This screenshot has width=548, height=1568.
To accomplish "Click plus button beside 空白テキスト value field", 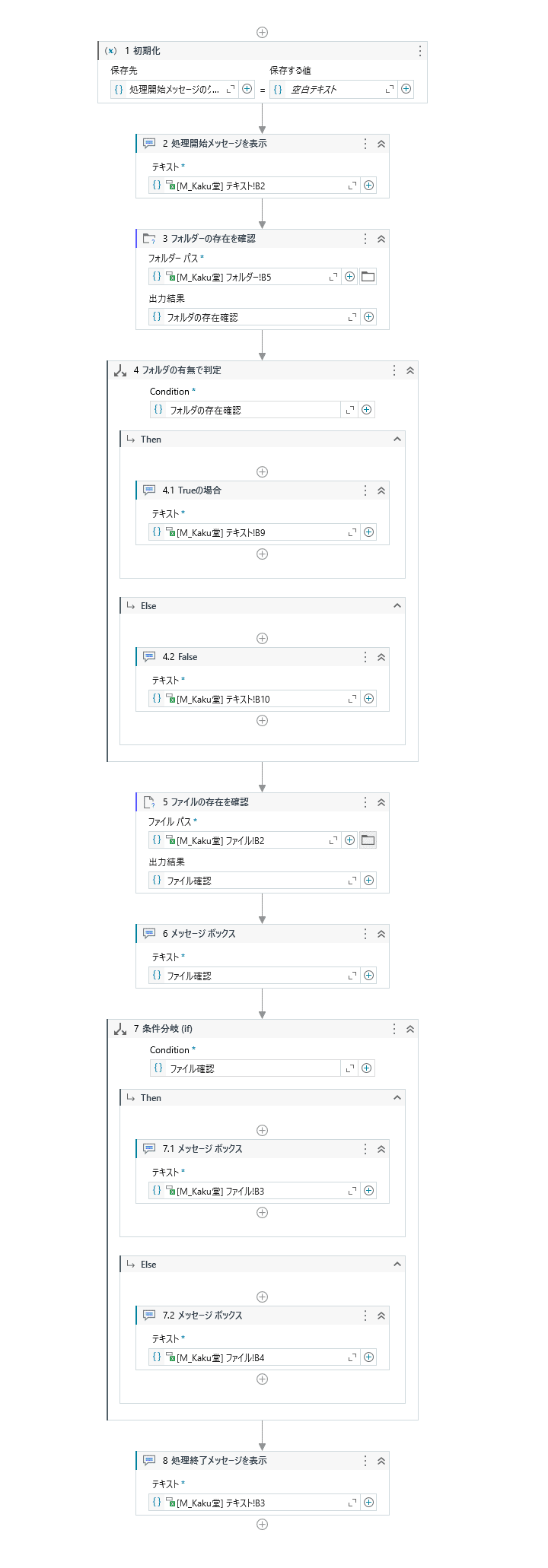I will tap(406, 89).
